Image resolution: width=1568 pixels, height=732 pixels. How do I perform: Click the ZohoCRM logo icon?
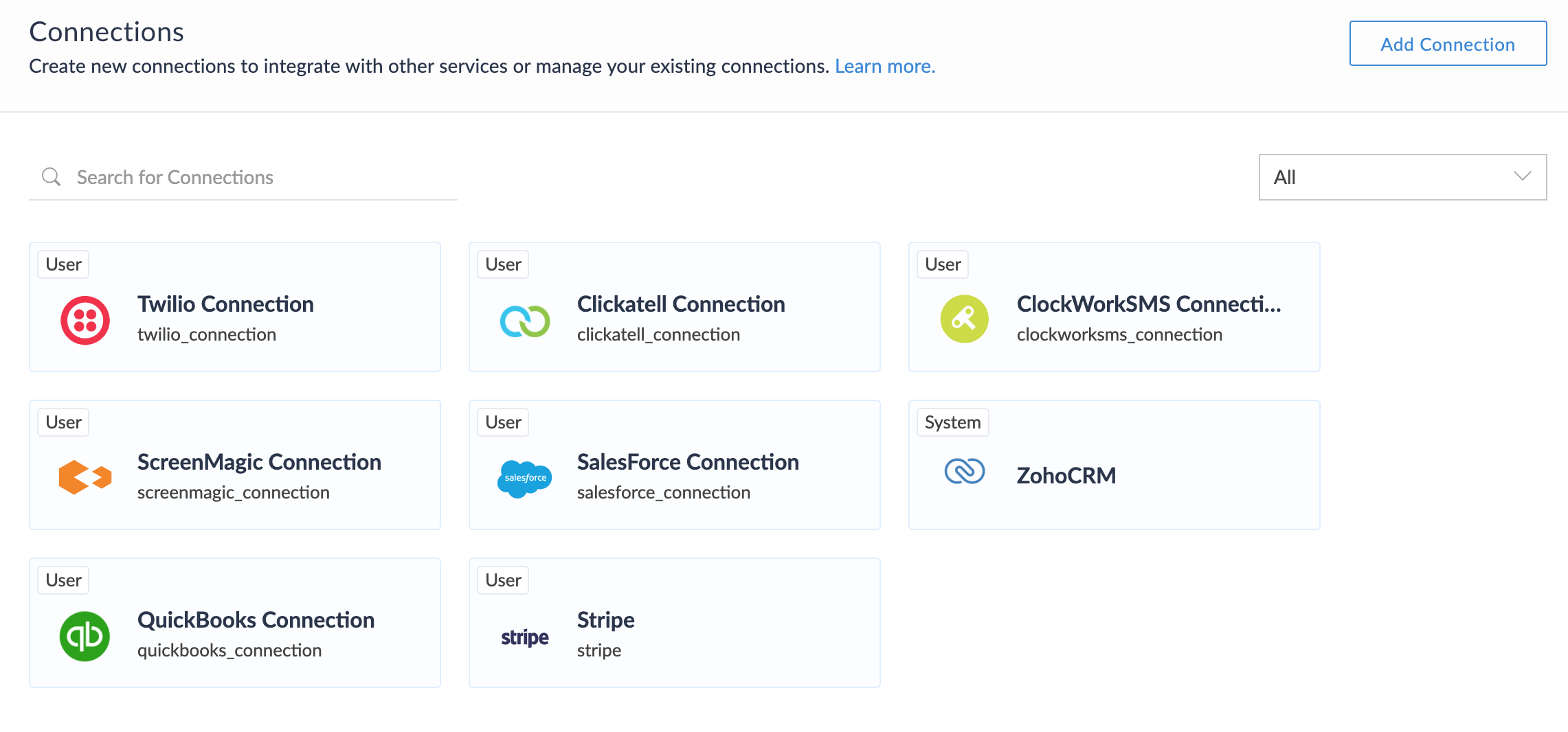pyautogui.click(x=965, y=472)
